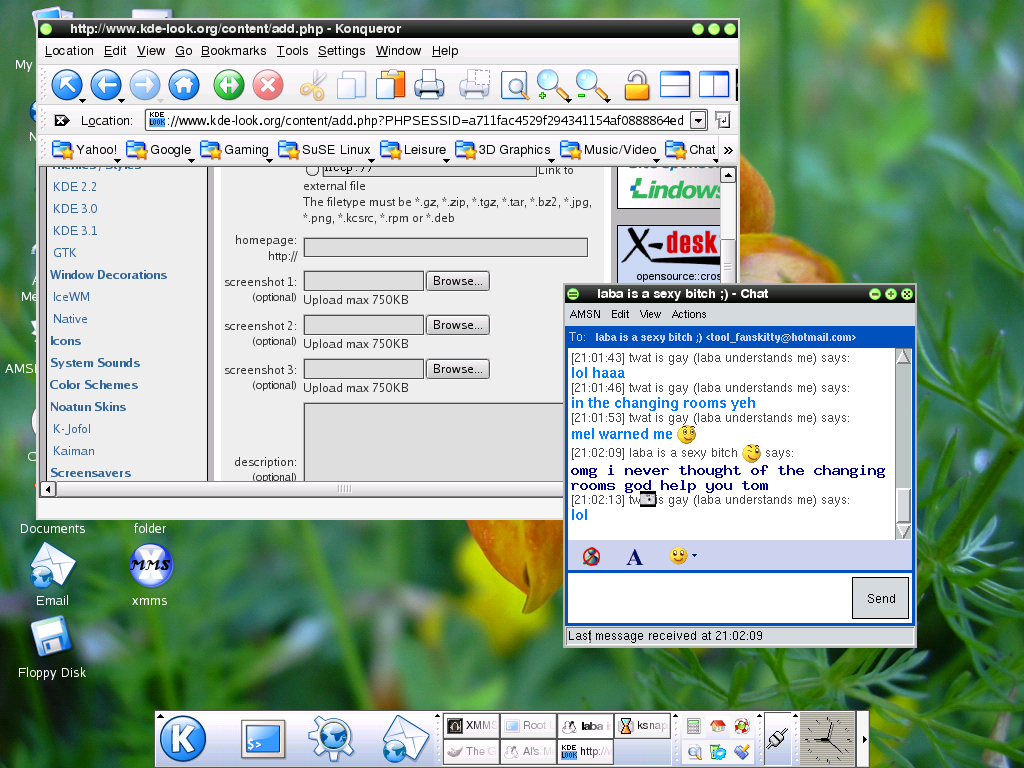Open emoticon list dropdown arrow in chat
1024x768 pixels.
(694, 556)
